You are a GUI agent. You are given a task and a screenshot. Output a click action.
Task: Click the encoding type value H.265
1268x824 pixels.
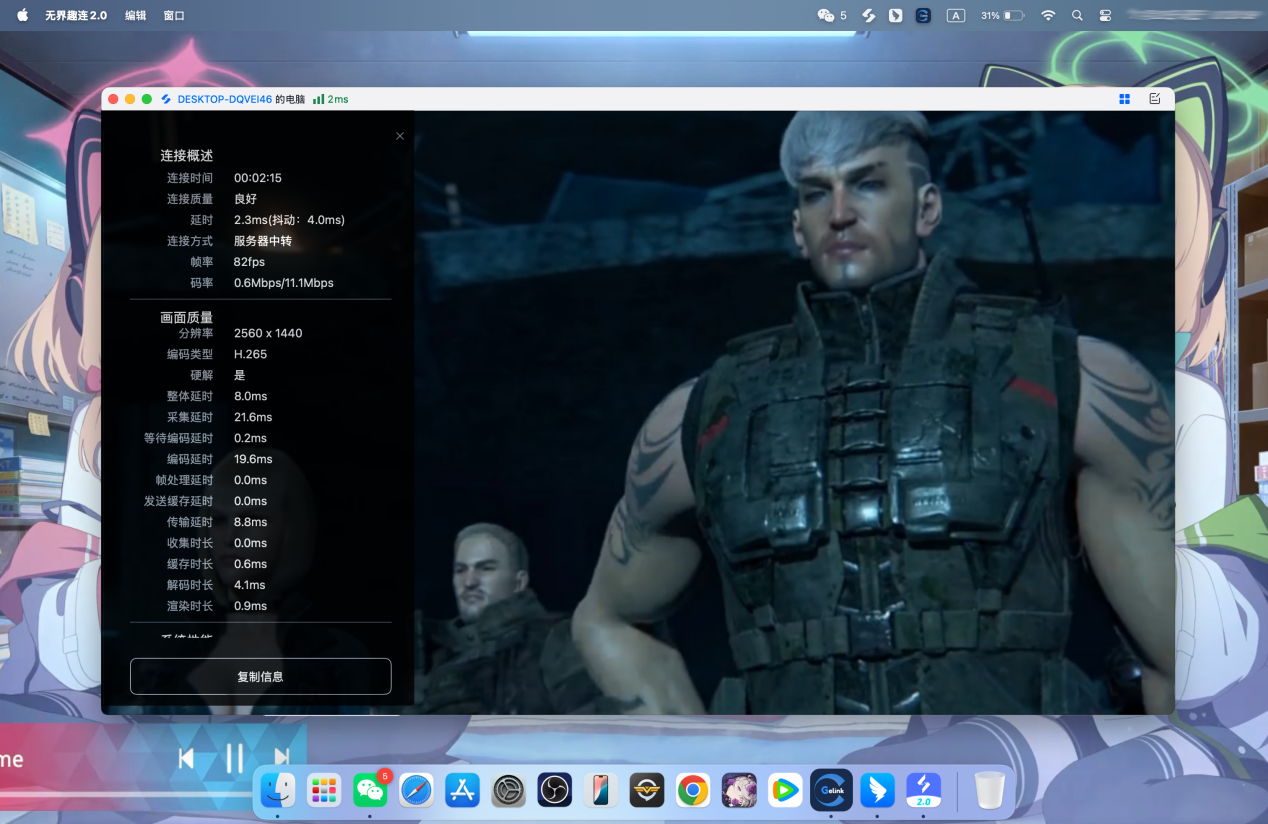pyautogui.click(x=251, y=354)
